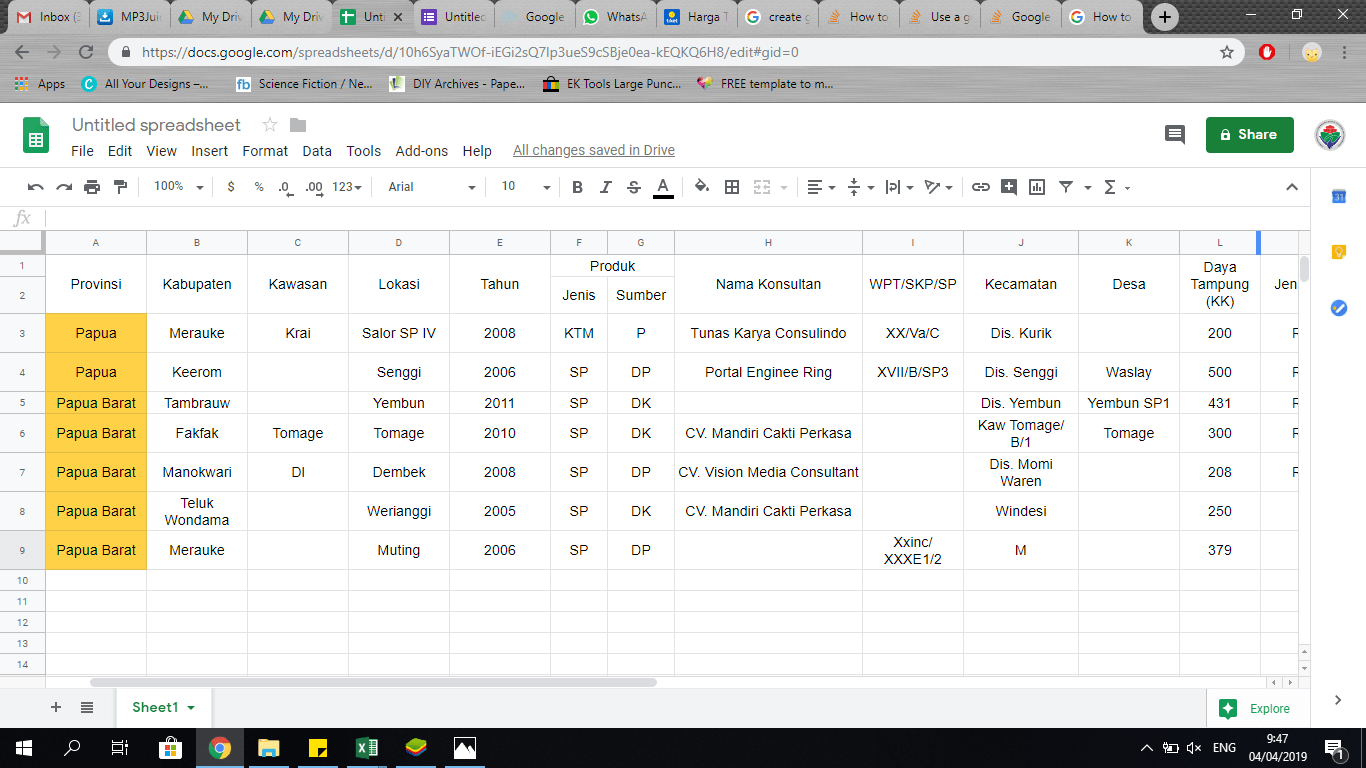Viewport: 1366px width, 768px height.
Task: Add a new sheet with plus
Action: coord(56,707)
